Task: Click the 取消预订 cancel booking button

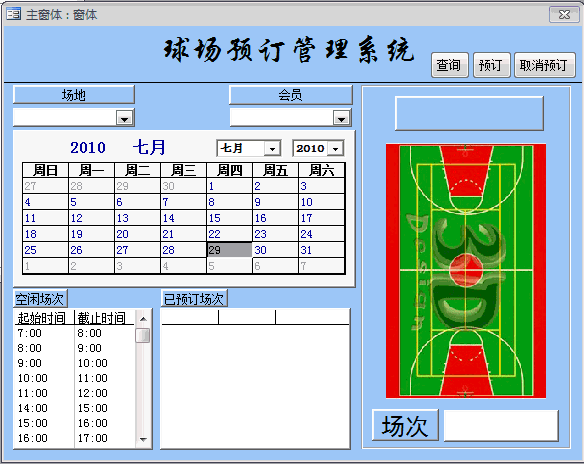Action: (x=544, y=65)
